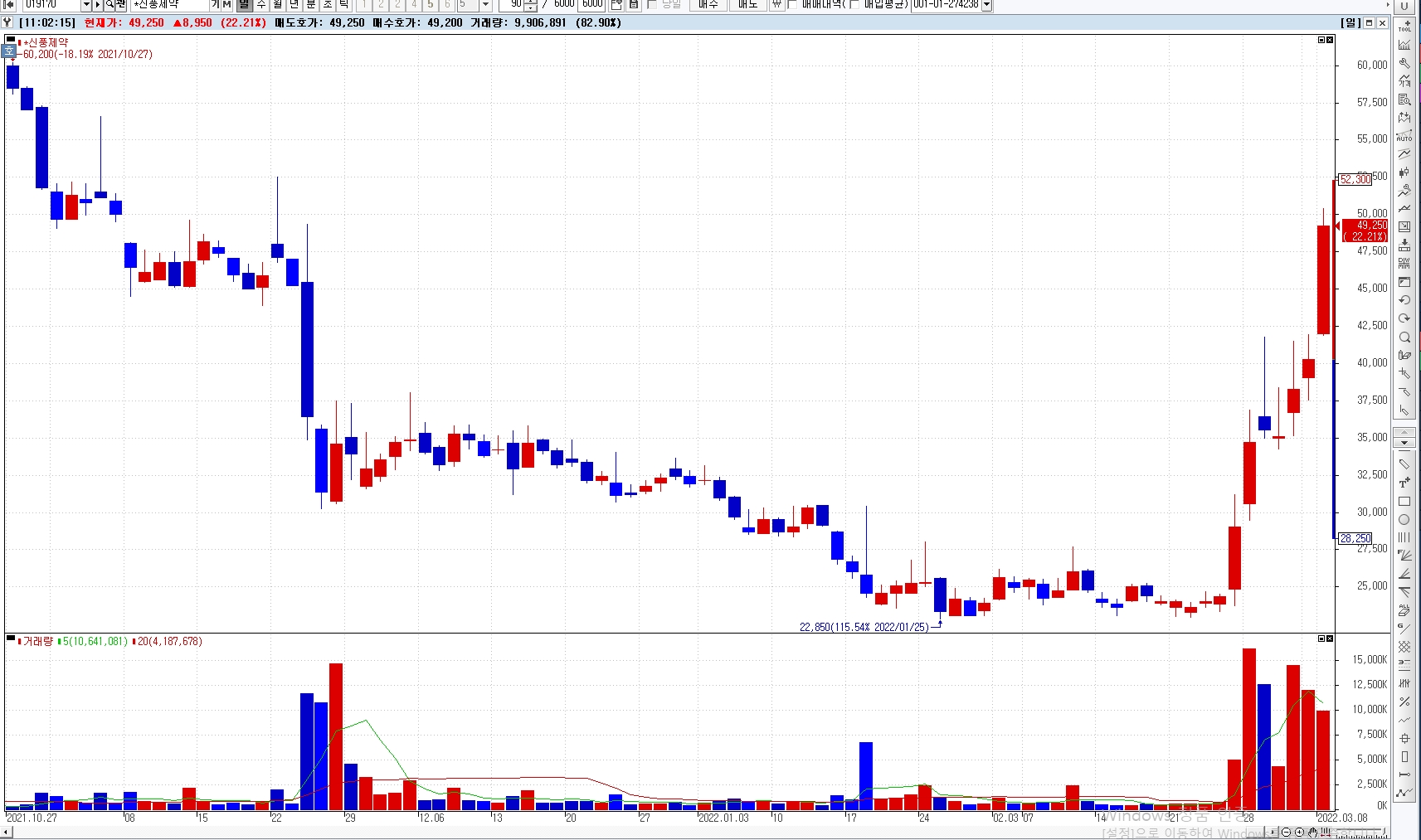The width and height of the screenshot is (1421, 840).
Task: Click the 매도 sell button
Action: (x=748, y=5)
